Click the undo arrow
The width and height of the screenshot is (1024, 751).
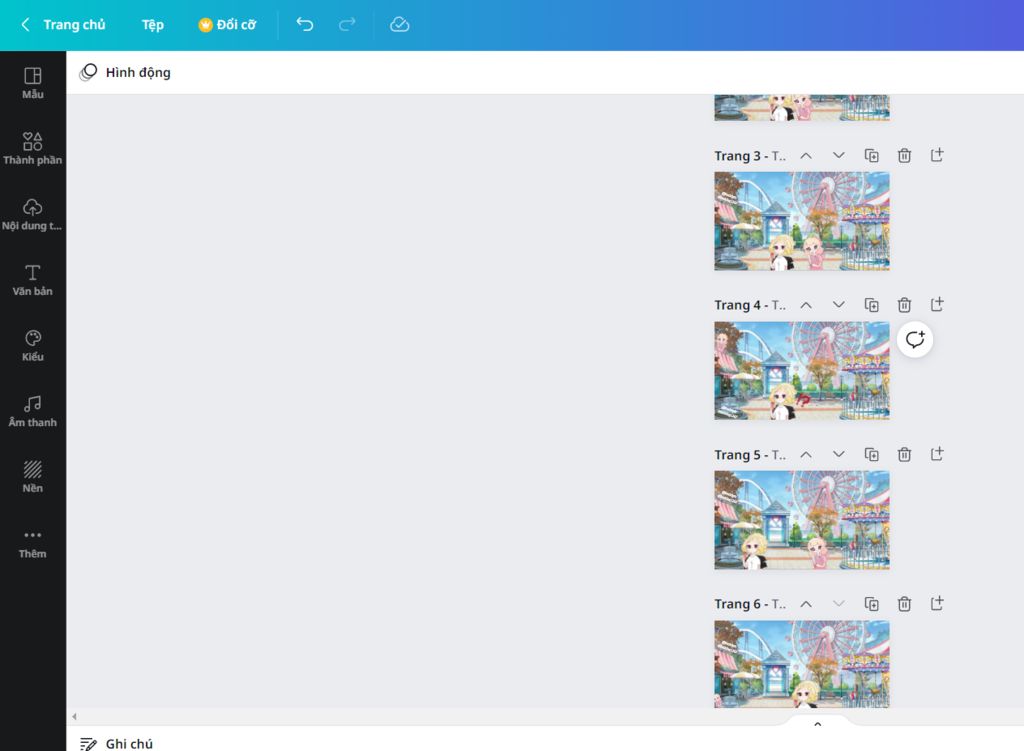coord(304,25)
